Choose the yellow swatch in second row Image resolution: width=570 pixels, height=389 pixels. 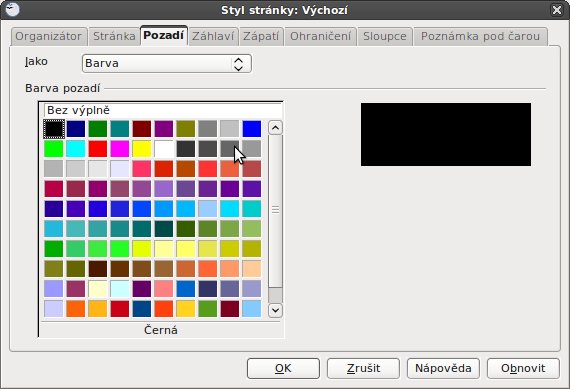click(142, 149)
